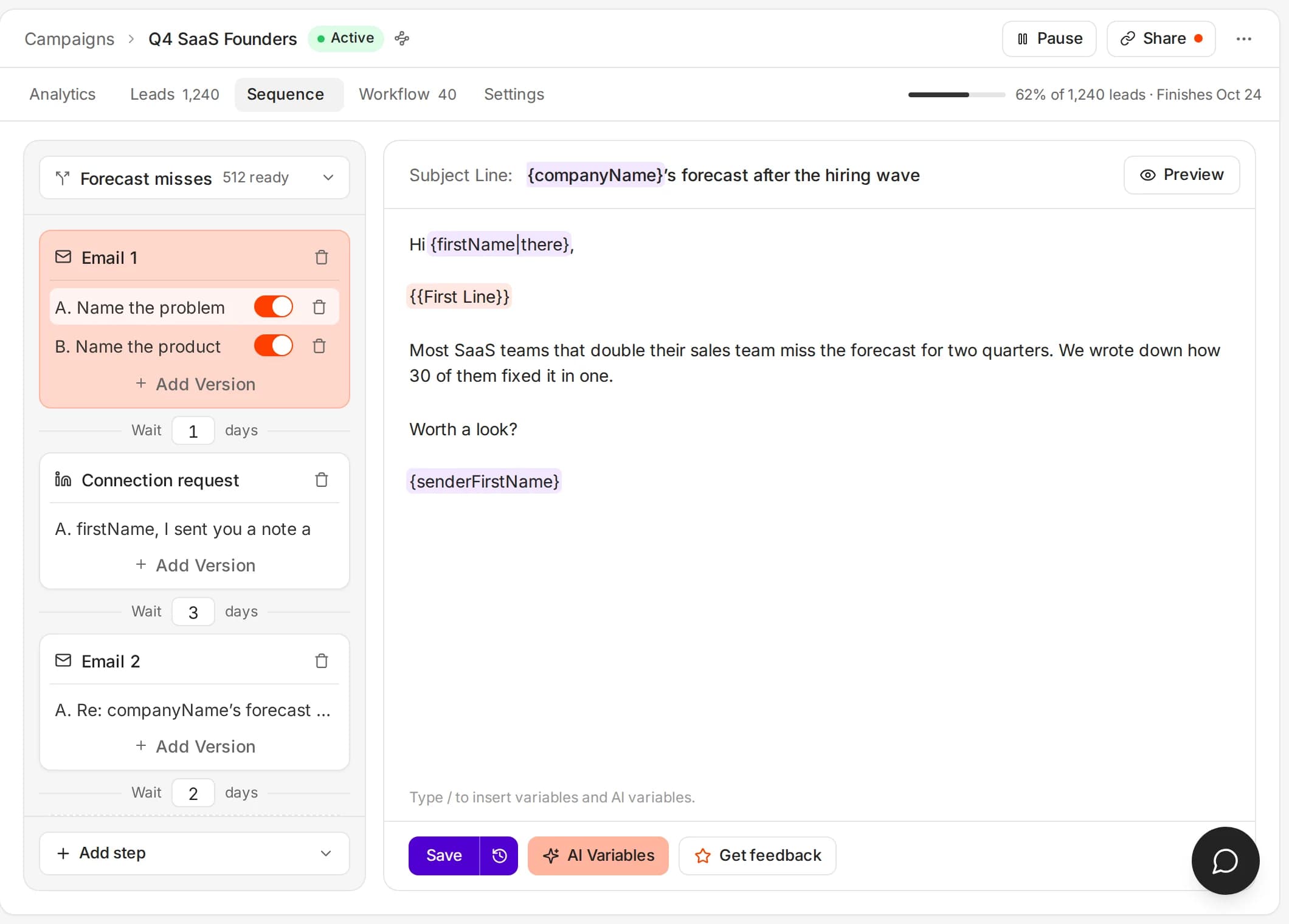Screen dimensions: 1289x924
Task: Add Version under Connection request
Action: point(195,565)
